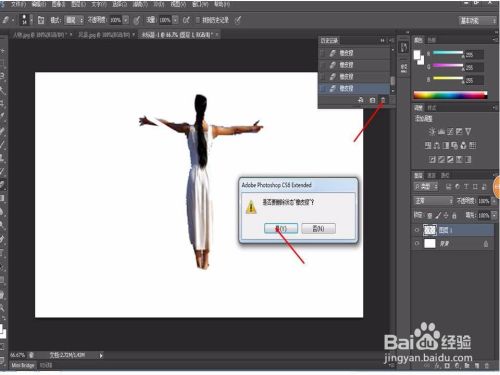Click the status bar info arrow next to 文档
This screenshot has width=500, height=375.
tap(101, 355)
